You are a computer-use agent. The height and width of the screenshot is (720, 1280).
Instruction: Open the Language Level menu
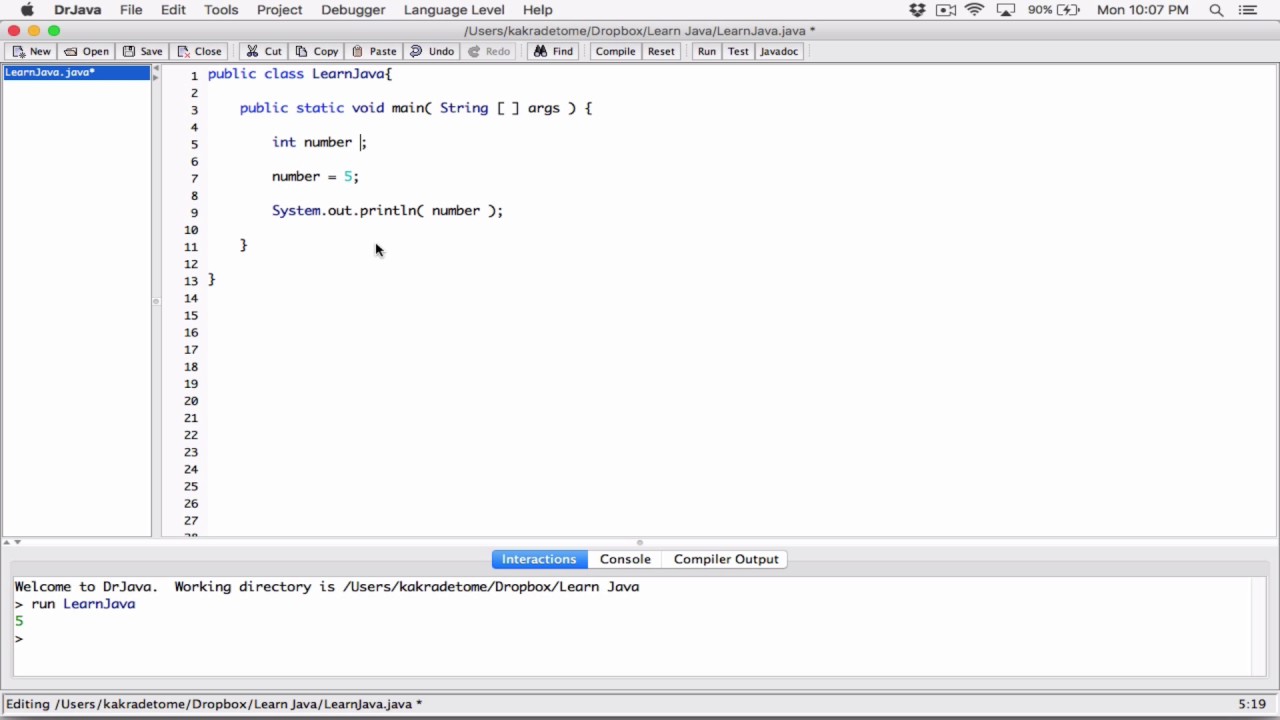tap(454, 10)
